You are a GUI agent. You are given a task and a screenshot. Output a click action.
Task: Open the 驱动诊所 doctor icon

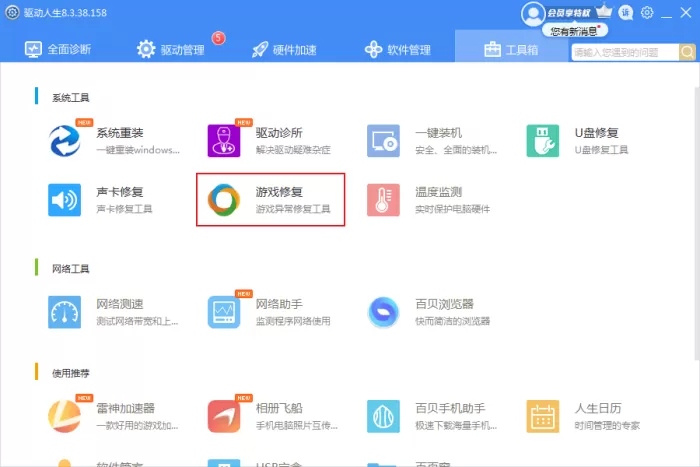224,141
